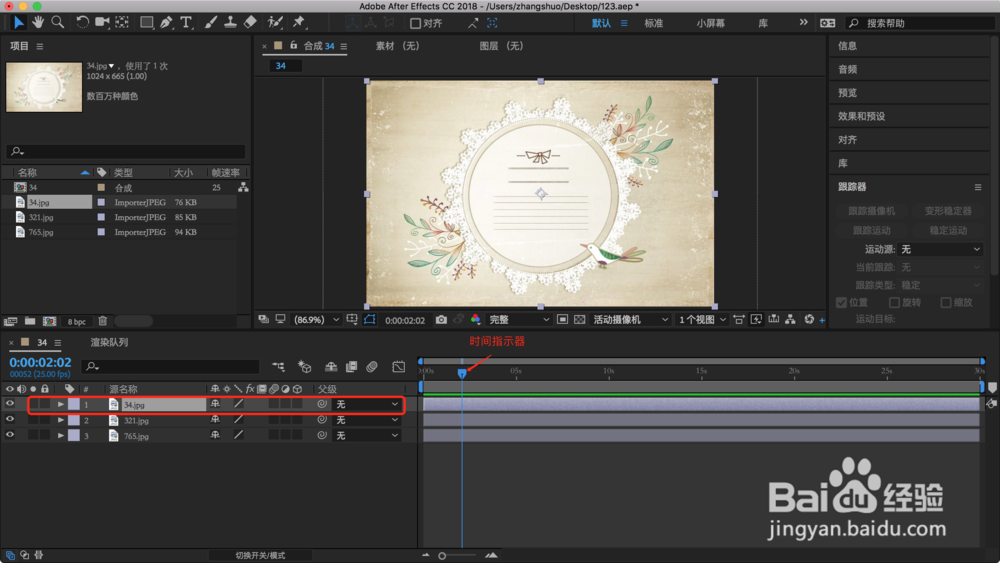Select the Eraser tool
The image size is (1000, 563).
click(x=250, y=22)
